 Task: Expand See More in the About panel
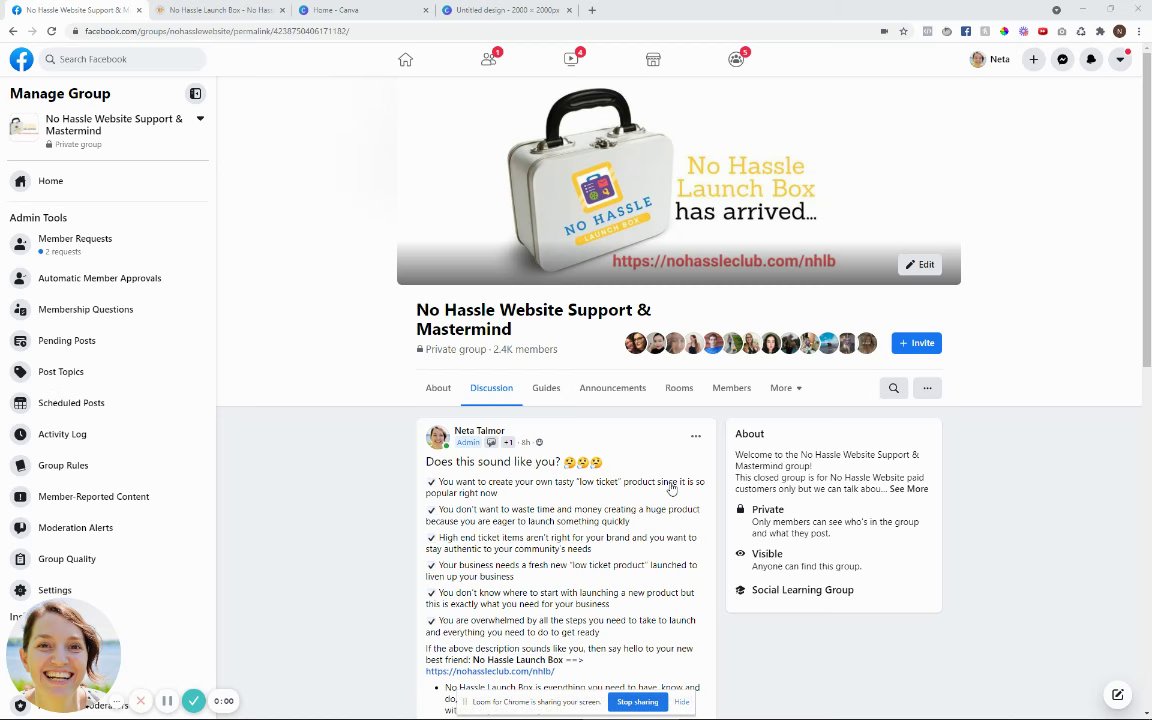point(909,489)
